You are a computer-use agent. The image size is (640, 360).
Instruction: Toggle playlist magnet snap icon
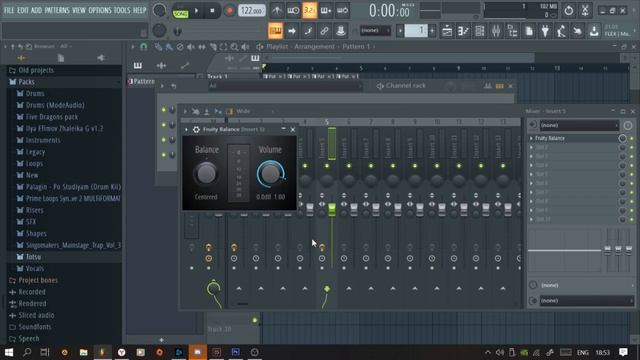click(144, 47)
